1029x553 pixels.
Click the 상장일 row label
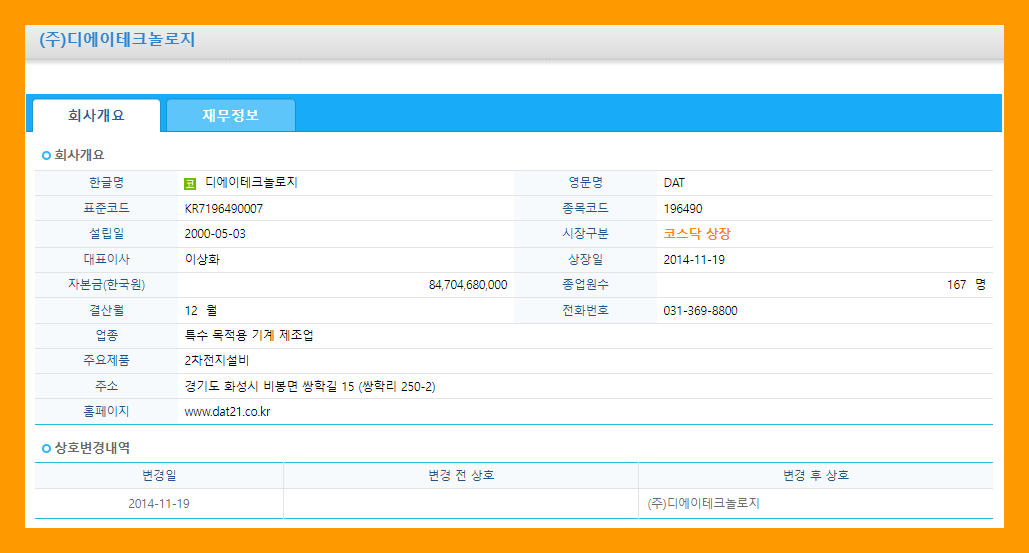585,259
